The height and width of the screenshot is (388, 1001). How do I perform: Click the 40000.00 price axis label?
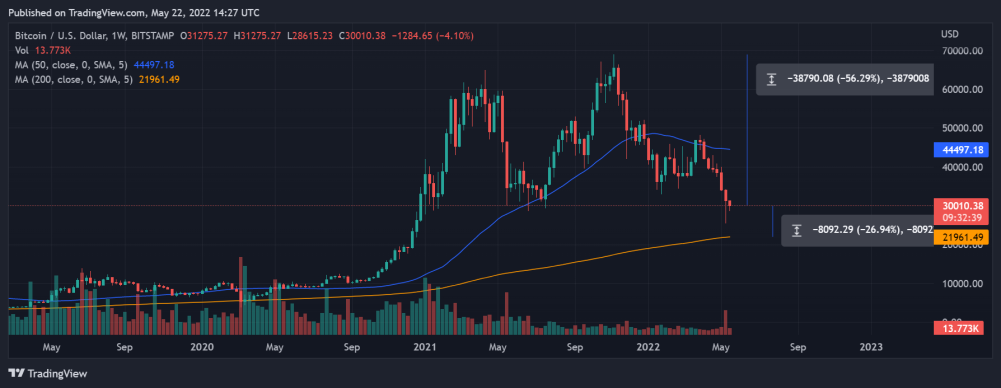tap(963, 167)
